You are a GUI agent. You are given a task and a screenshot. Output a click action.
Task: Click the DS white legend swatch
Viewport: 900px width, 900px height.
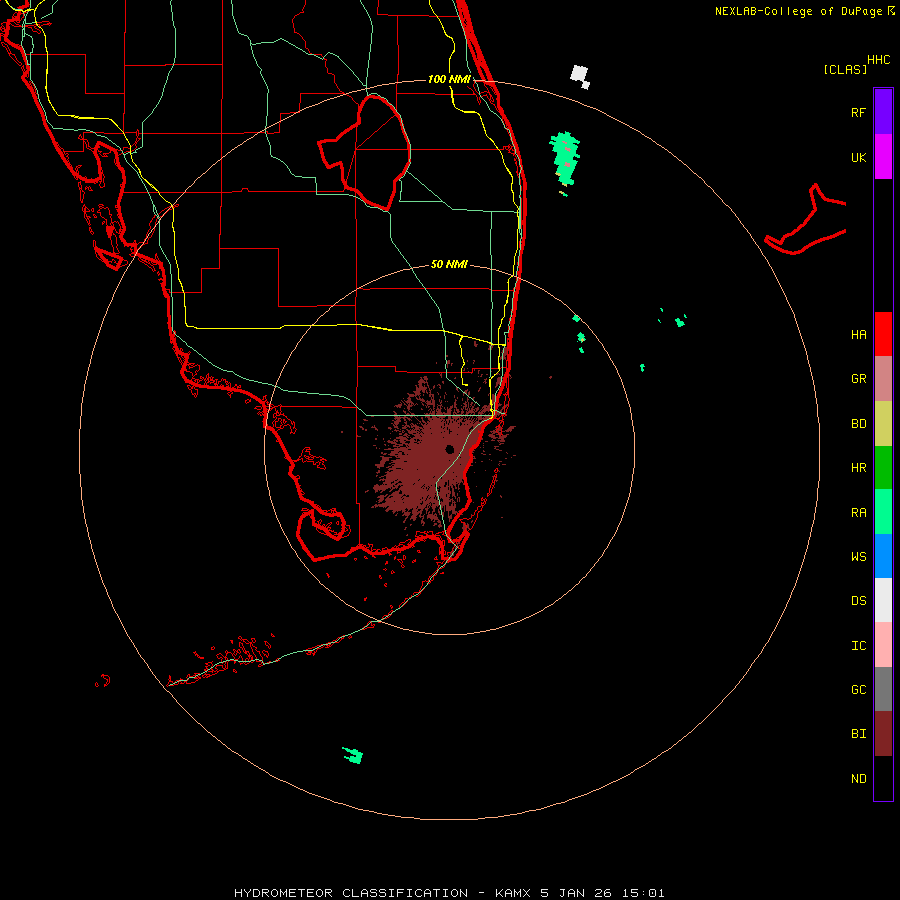883,600
